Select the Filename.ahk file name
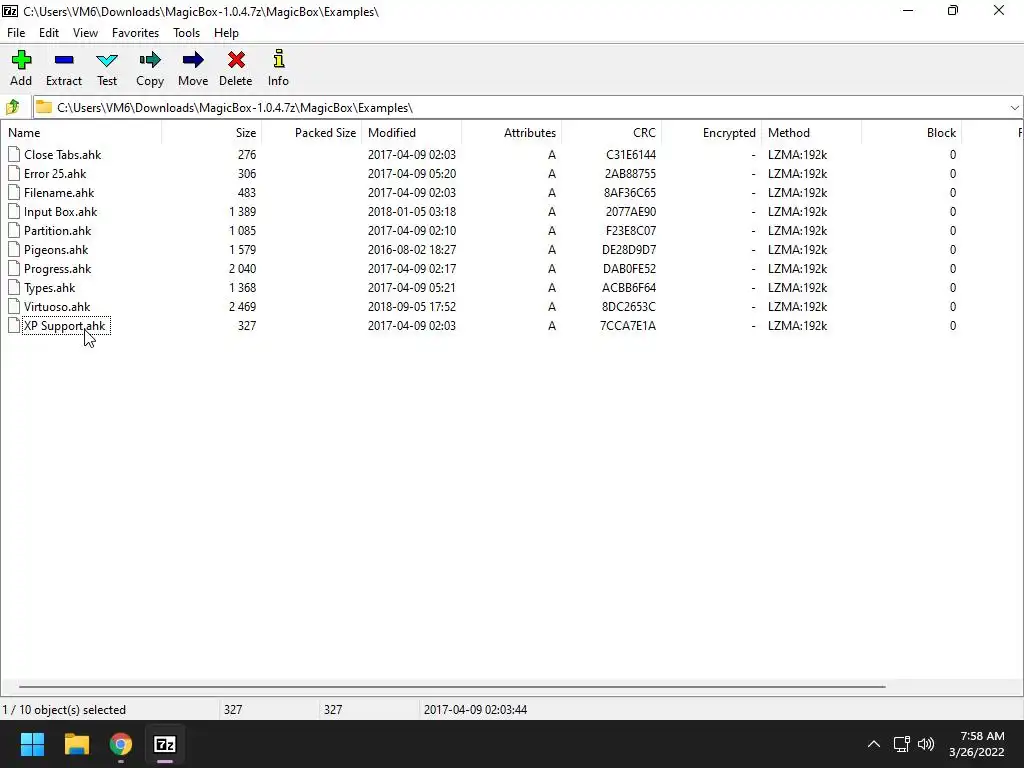Viewport: 1024px width, 768px height. tap(59, 193)
